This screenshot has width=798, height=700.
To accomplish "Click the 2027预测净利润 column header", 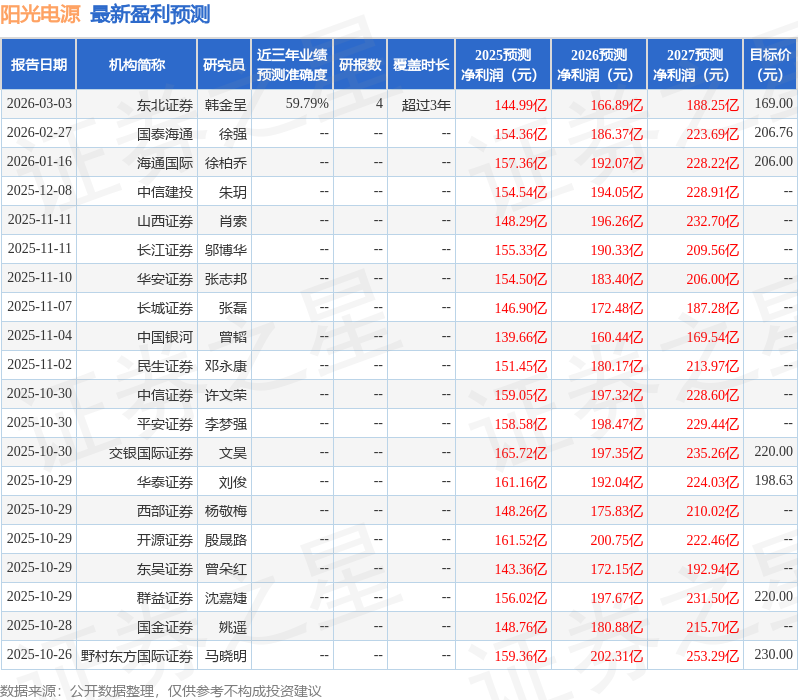I will coord(694,65).
